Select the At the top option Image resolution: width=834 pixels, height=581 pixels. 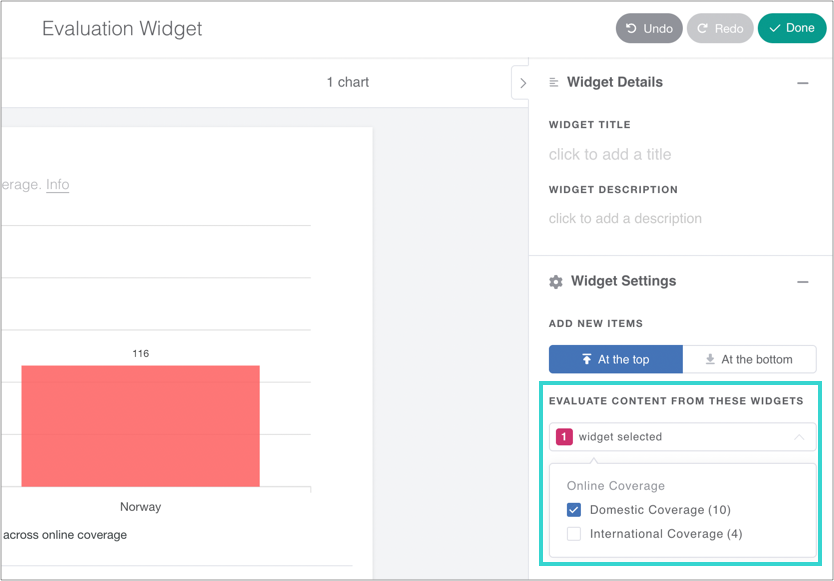point(616,360)
